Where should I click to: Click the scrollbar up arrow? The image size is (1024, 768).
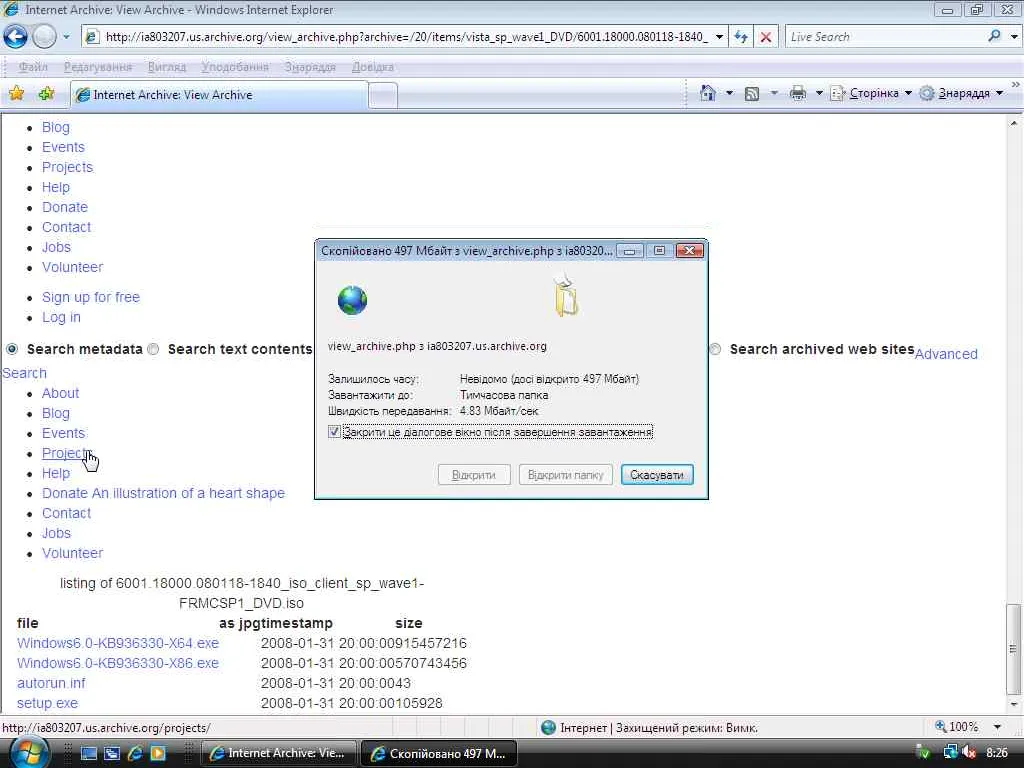click(1014, 122)
